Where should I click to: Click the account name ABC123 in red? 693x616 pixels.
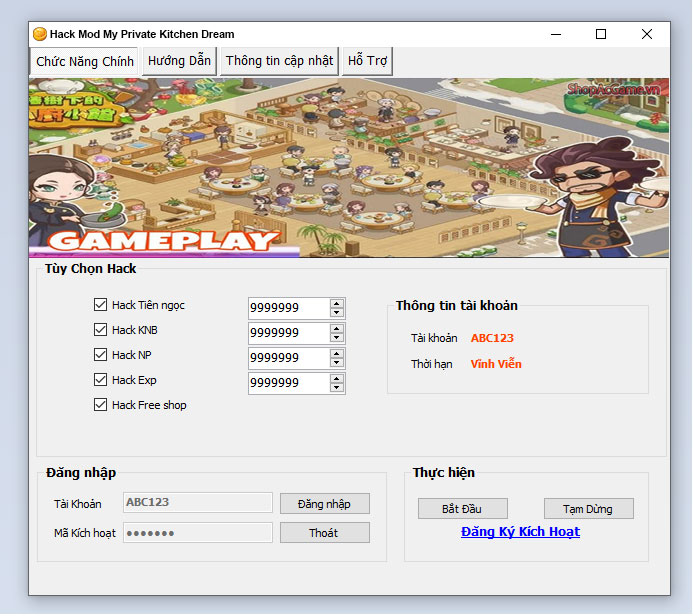[x=492, y=338]
